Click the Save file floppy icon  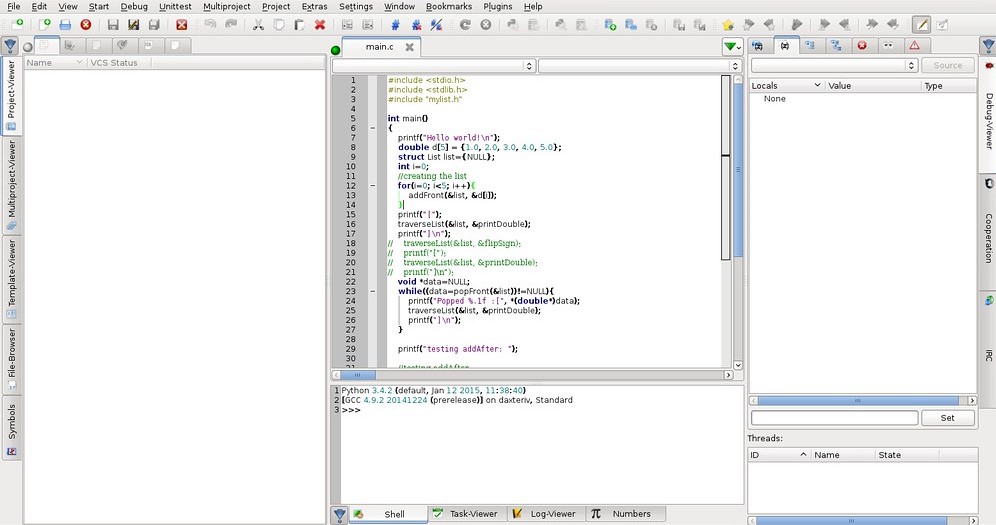coord(112,24)
